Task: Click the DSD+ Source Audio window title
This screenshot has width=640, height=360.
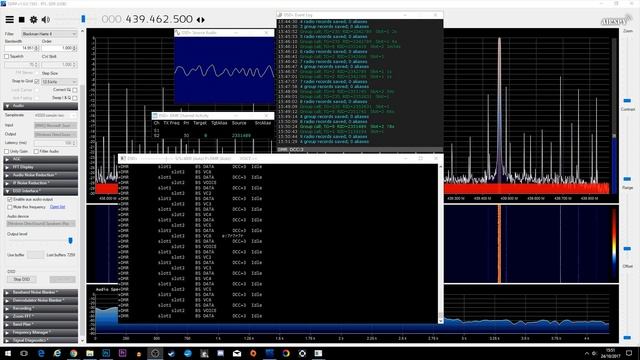Action: 199,33
